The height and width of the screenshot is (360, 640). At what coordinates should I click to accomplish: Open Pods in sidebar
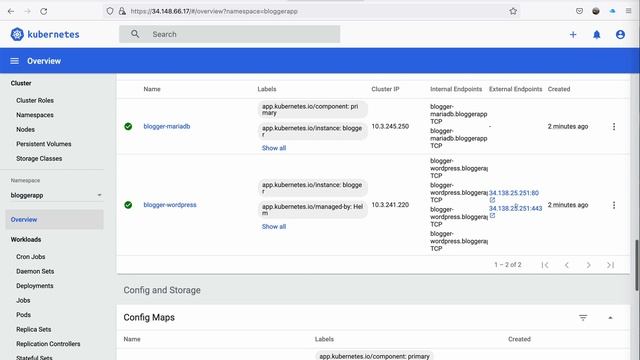pos(23,315)
